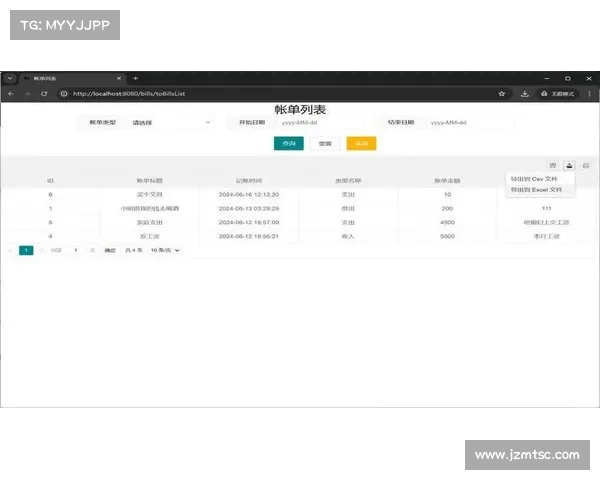Select cell 2024-06-16 12:12:20

[249, 194]
